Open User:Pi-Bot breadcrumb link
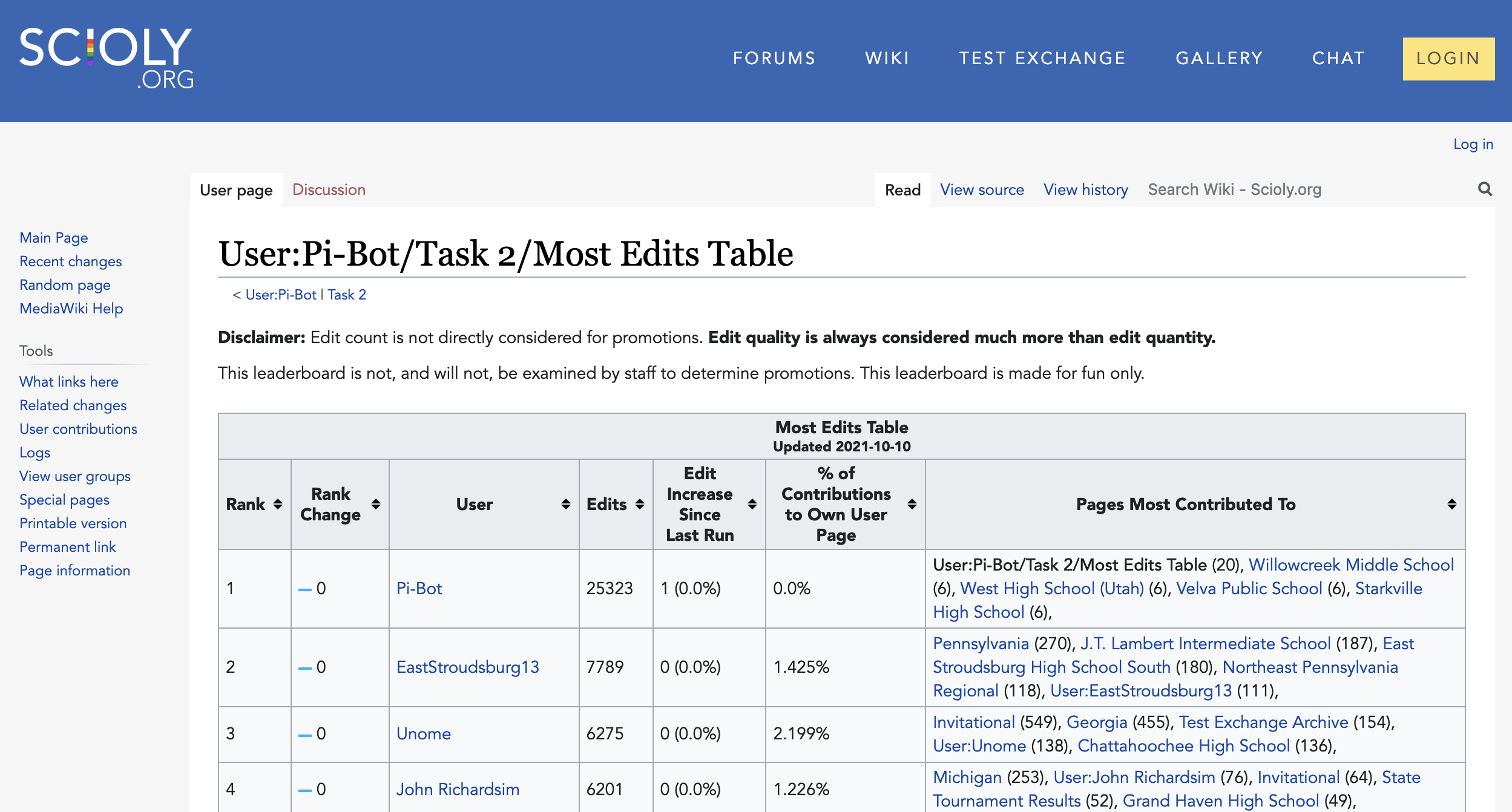The height and width of the screenshot is (812, 1512). (x=281, y=295)
